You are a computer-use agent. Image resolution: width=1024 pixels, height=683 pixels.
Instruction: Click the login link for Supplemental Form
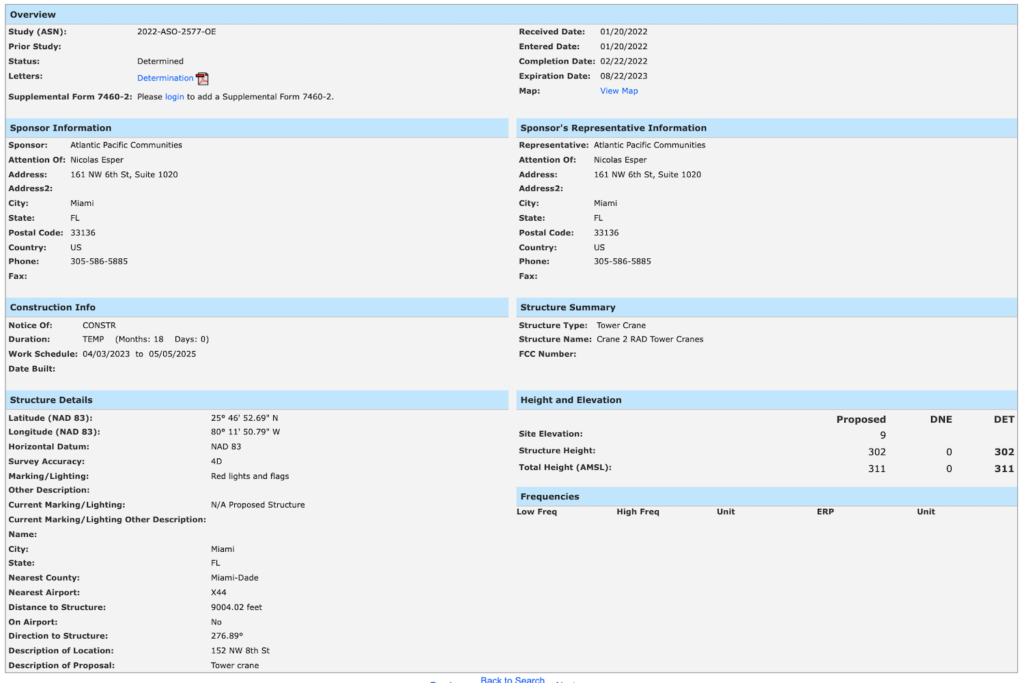174,97
